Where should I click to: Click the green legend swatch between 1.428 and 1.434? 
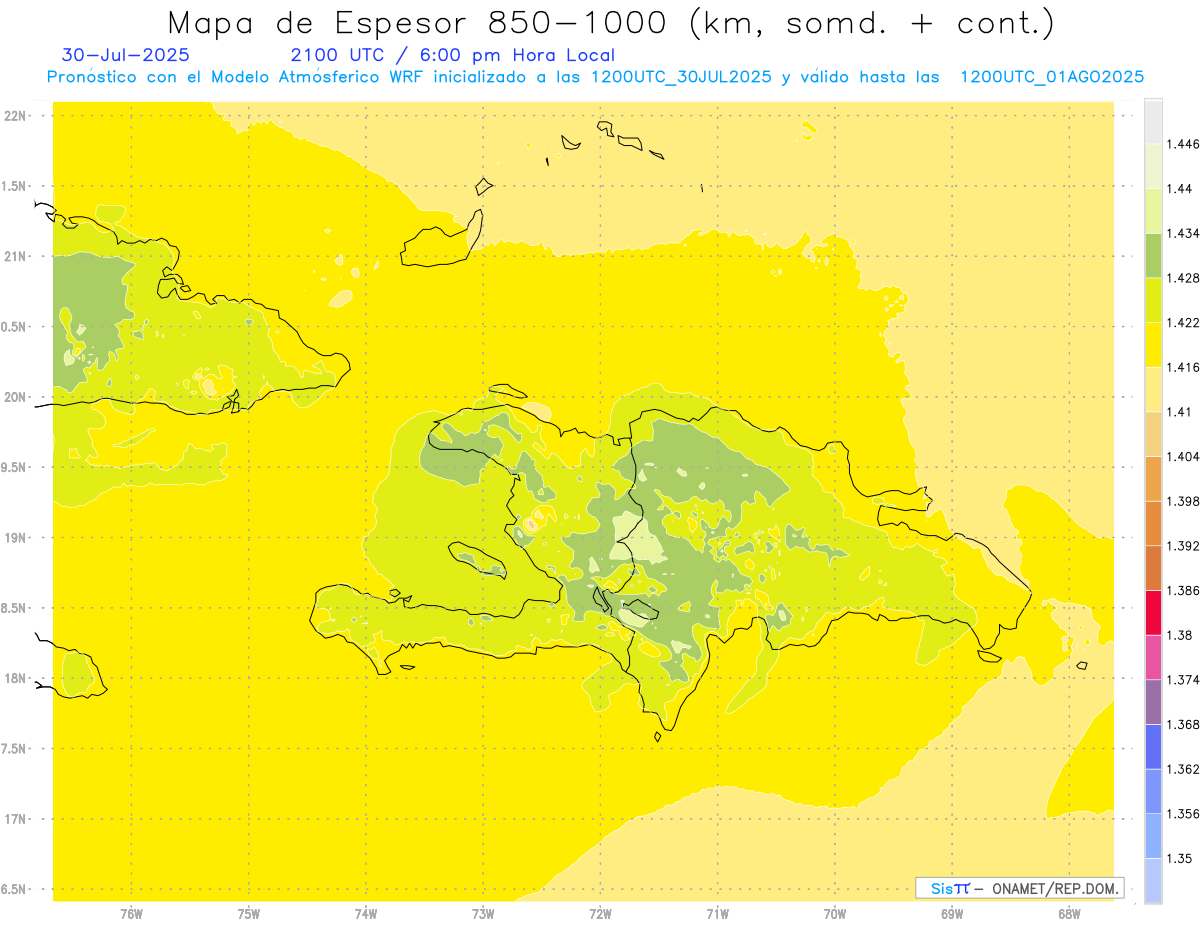(x=1153, y=255)
